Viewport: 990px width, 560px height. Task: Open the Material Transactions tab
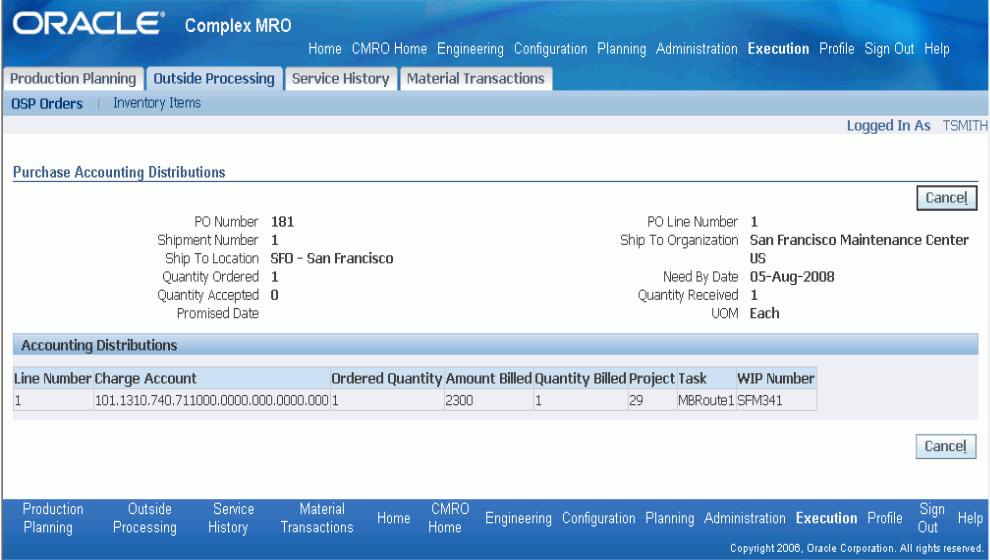click(475, 79)
